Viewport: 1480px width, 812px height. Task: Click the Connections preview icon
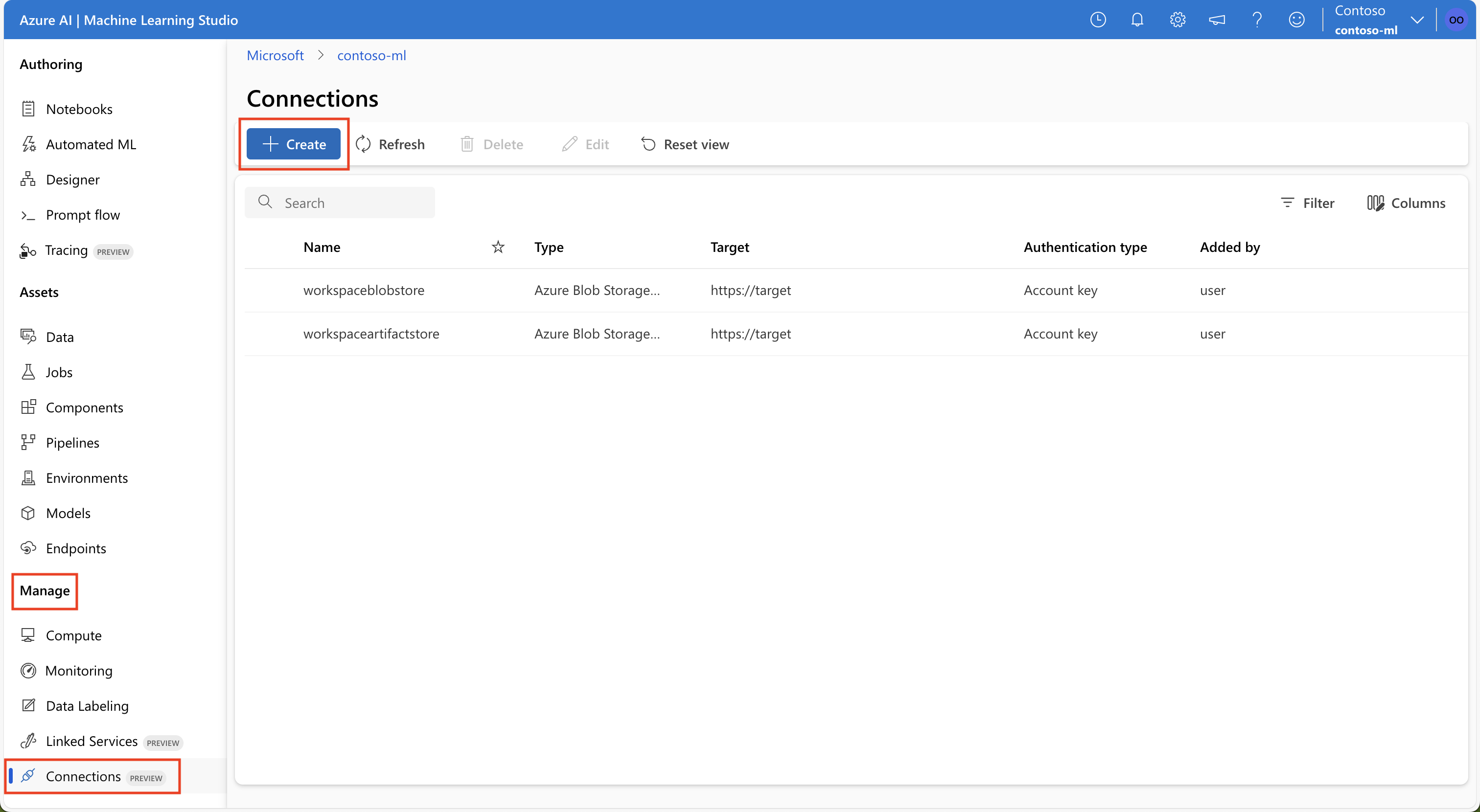[29, 776]
